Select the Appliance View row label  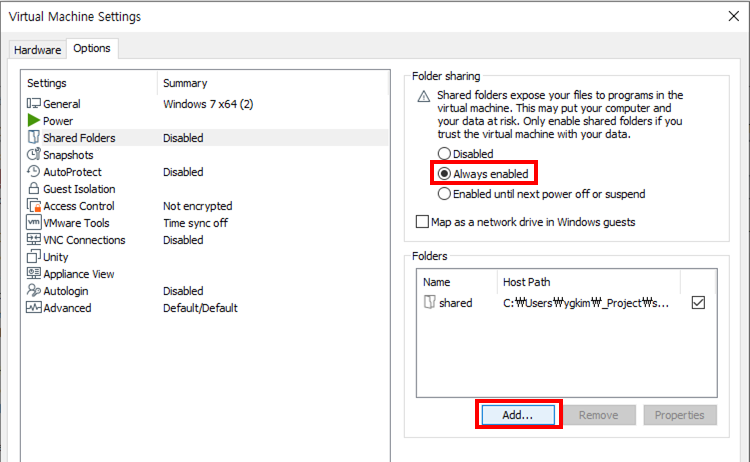pos(78,274)
